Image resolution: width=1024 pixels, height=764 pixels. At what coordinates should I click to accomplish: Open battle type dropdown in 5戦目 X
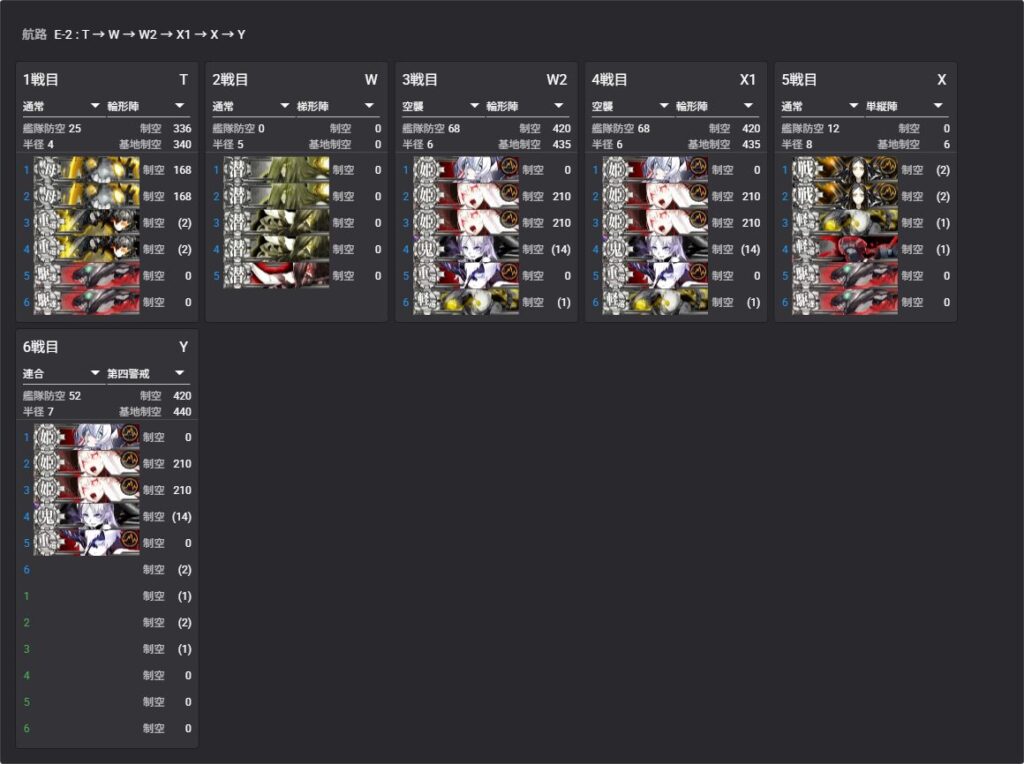[x=820, y=106]
